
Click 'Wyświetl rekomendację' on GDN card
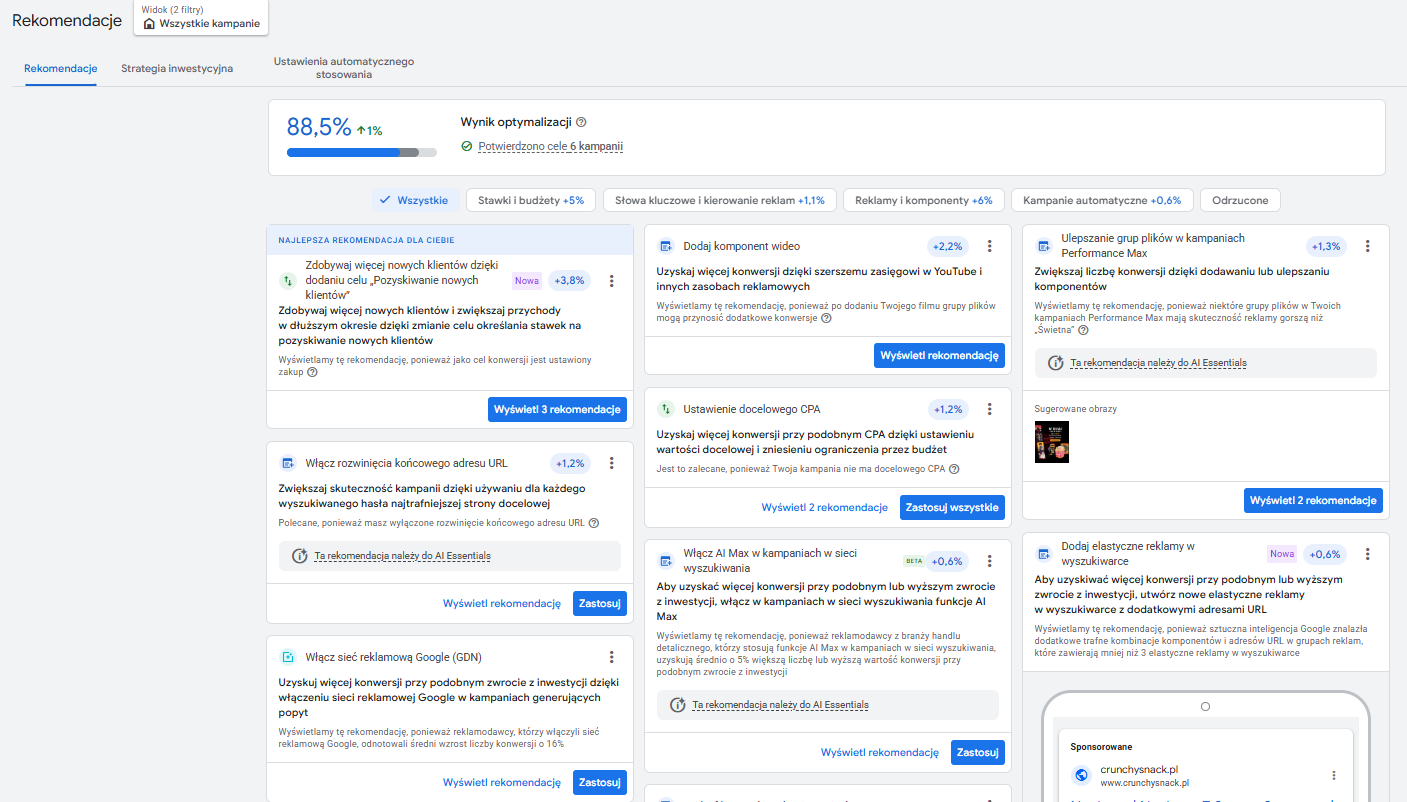(x=502, y=783)
